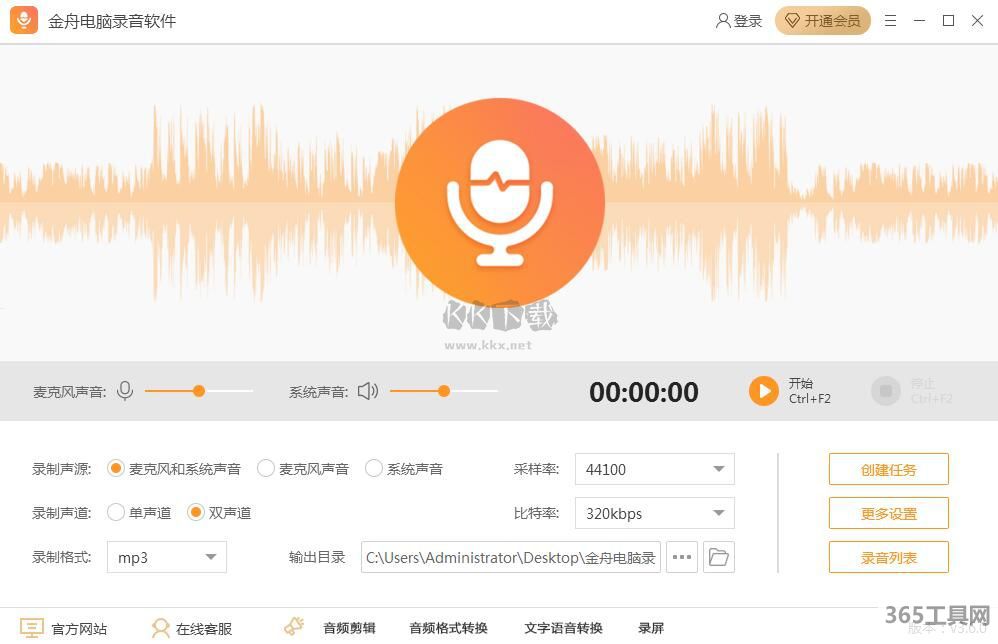This screenshot has width=998, height=644.
Task: Expand the bitrate 320kbps dropdown
Action: (x=718, y=513)
